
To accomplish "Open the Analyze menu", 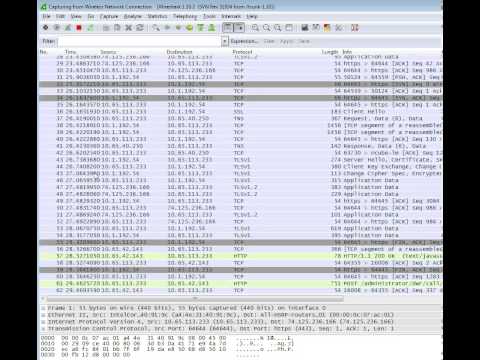I will 133,16.
